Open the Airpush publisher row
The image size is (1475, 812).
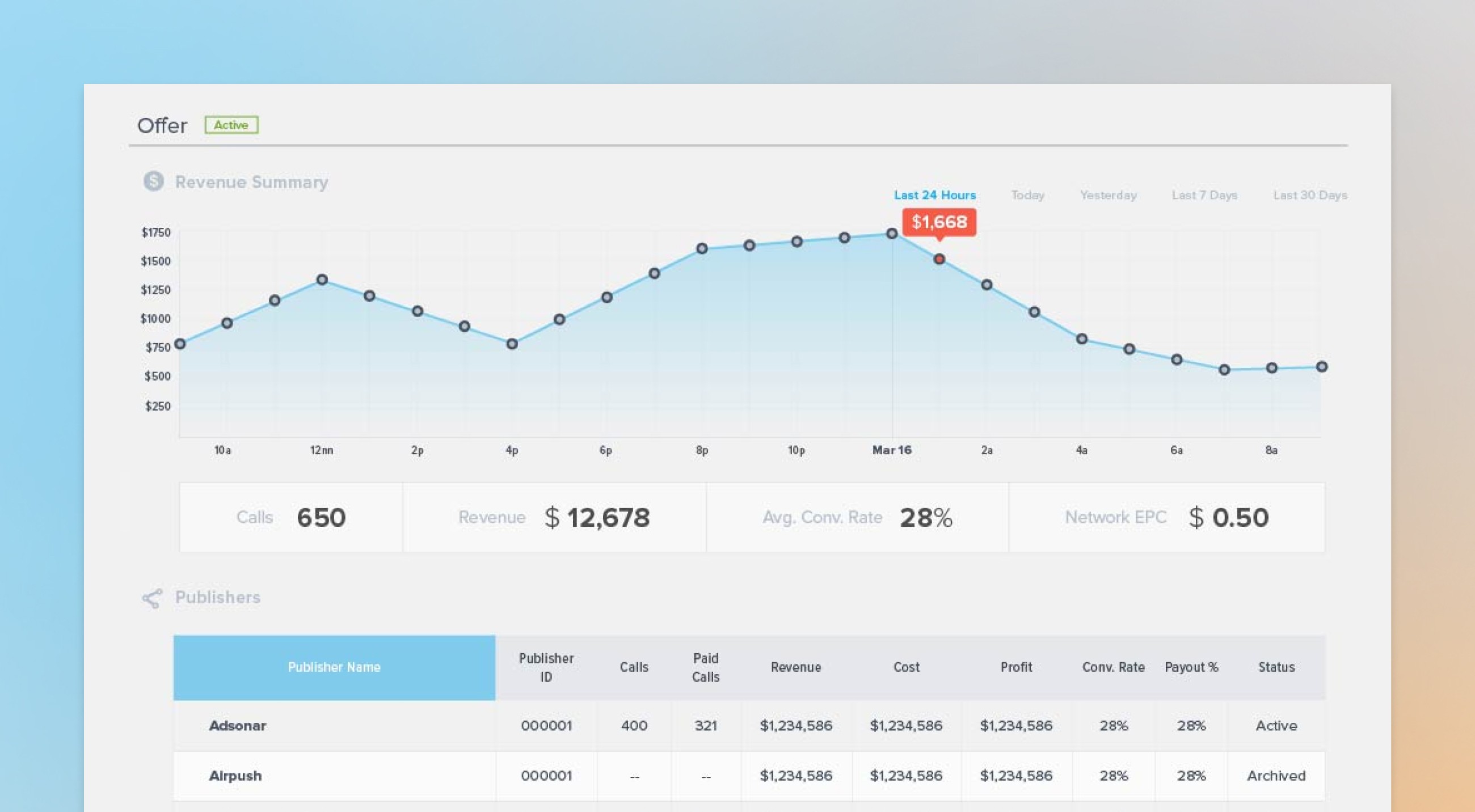[749, 776]
